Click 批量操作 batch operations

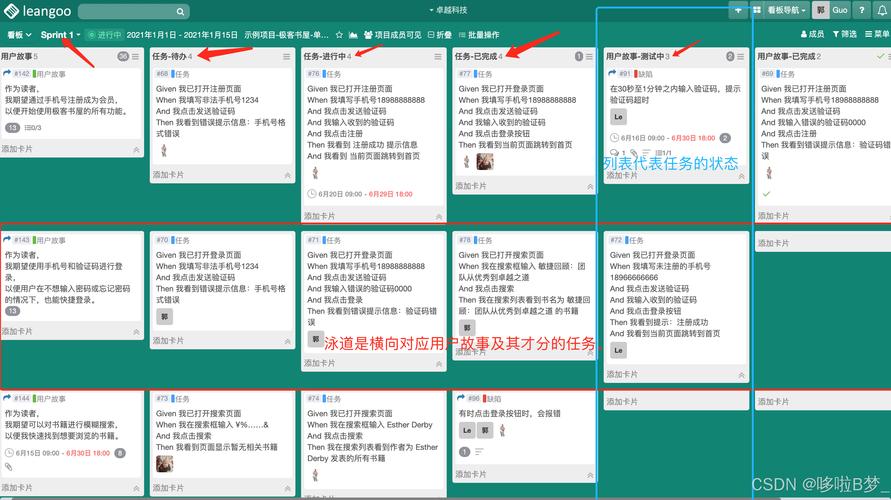[x=479, y=35]
